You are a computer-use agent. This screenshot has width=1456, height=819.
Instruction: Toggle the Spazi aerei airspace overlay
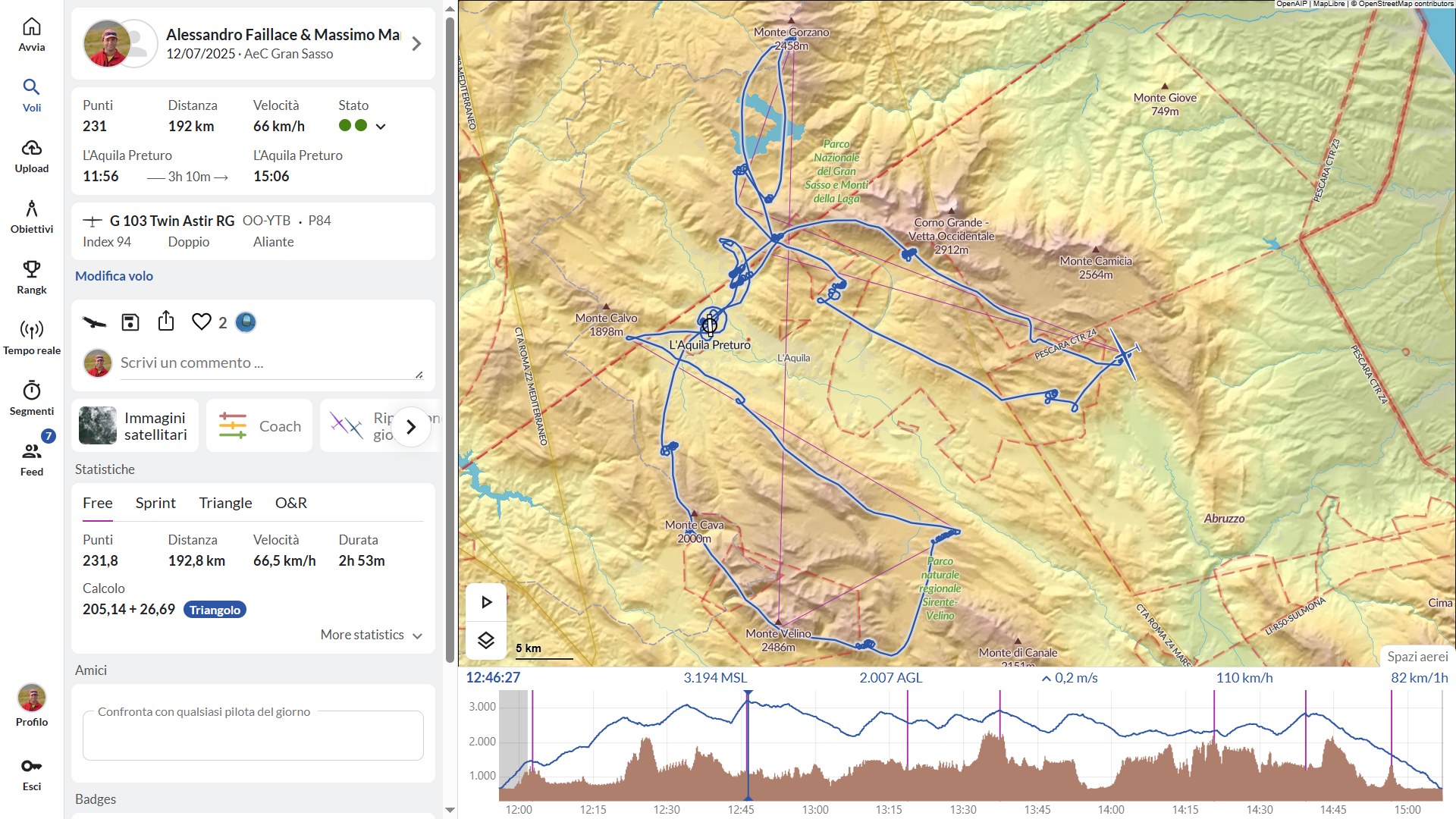(x=1417, y=657)
